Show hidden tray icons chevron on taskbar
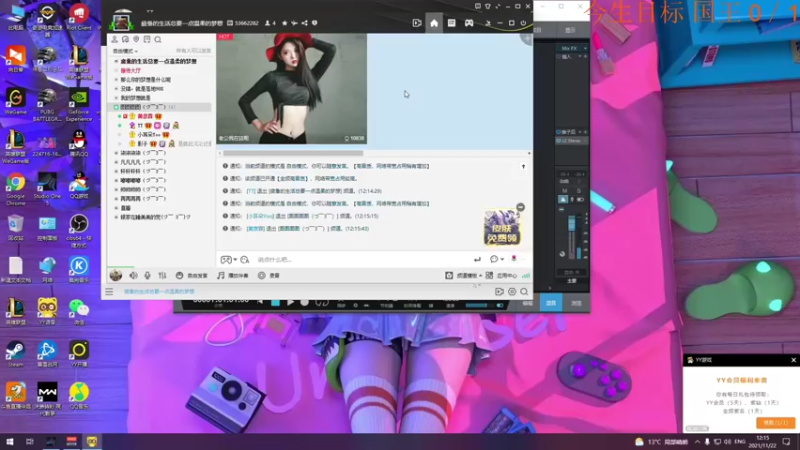The image size is (800, 450). pos(697,442)
